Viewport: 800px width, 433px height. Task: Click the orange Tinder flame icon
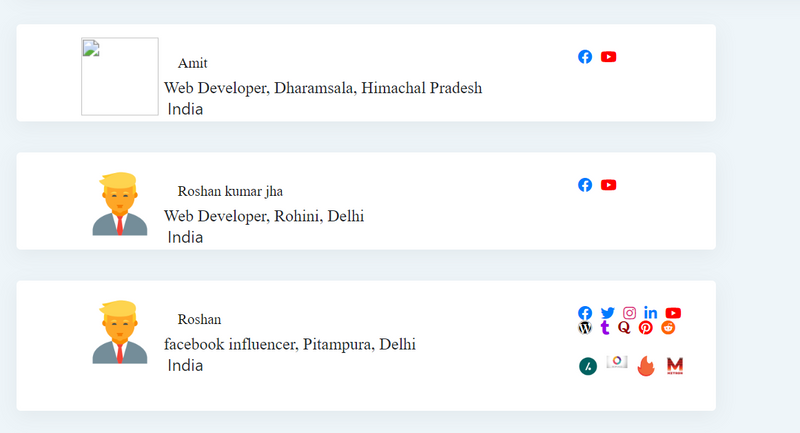point(646,366)
